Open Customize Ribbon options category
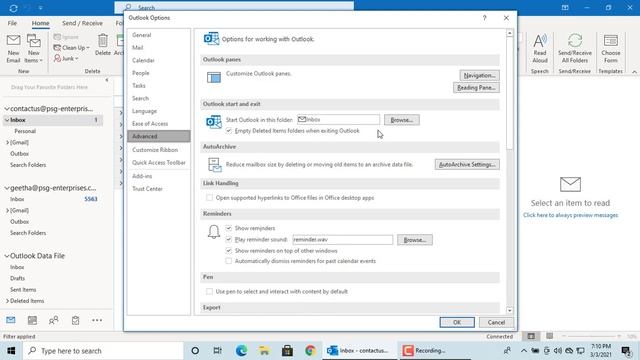Viewport: 640px width, 360px height. (x=158, y=150)
